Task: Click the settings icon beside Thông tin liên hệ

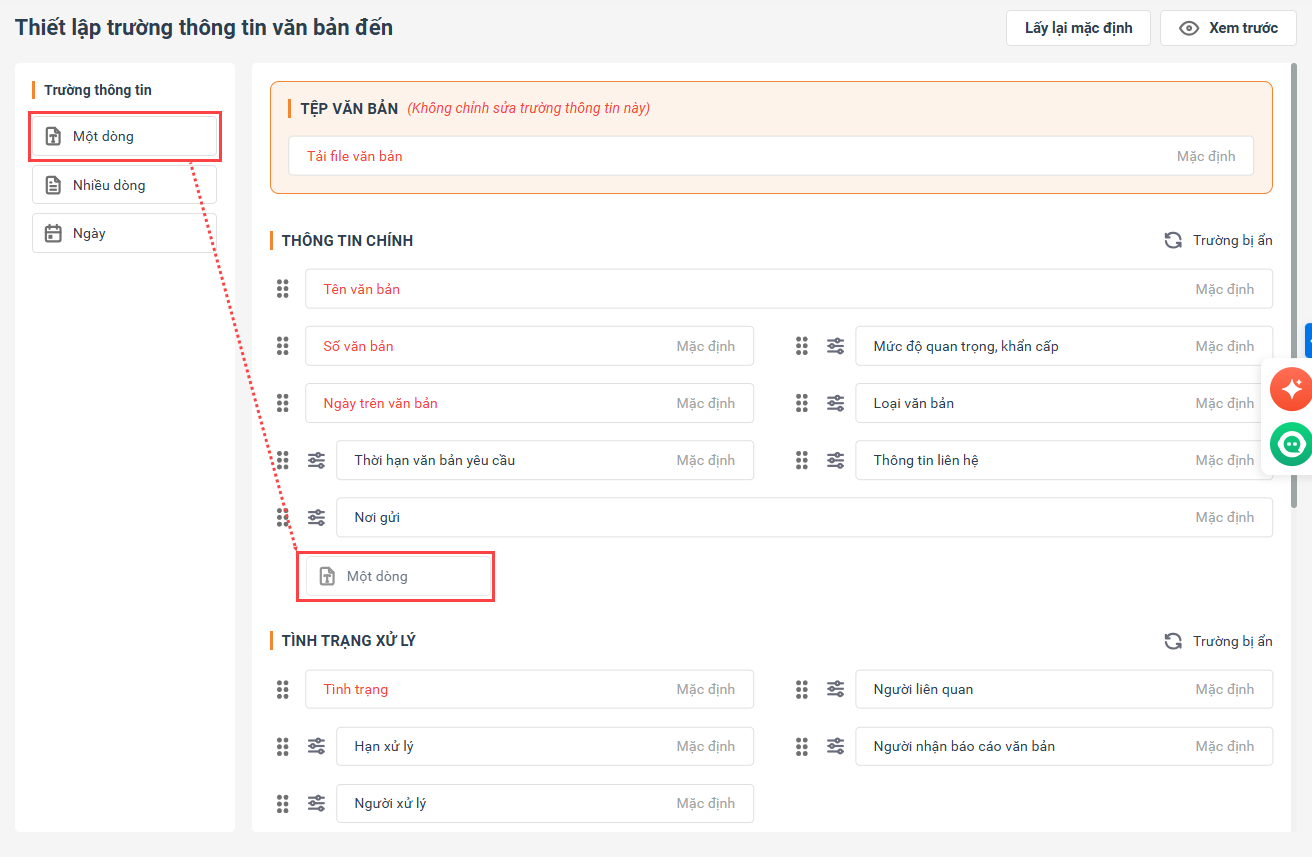Action: 835,460
